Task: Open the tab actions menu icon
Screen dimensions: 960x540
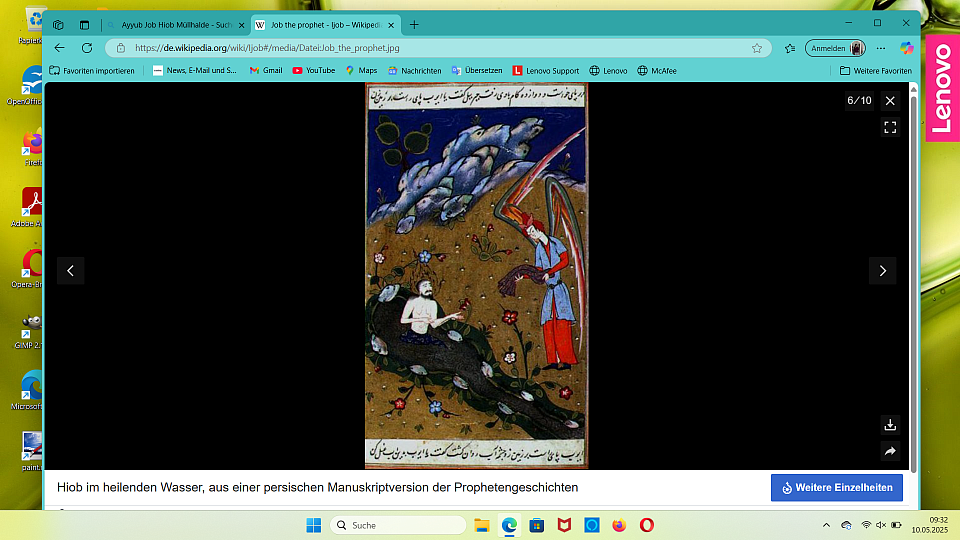Action: tap(84, 25)
